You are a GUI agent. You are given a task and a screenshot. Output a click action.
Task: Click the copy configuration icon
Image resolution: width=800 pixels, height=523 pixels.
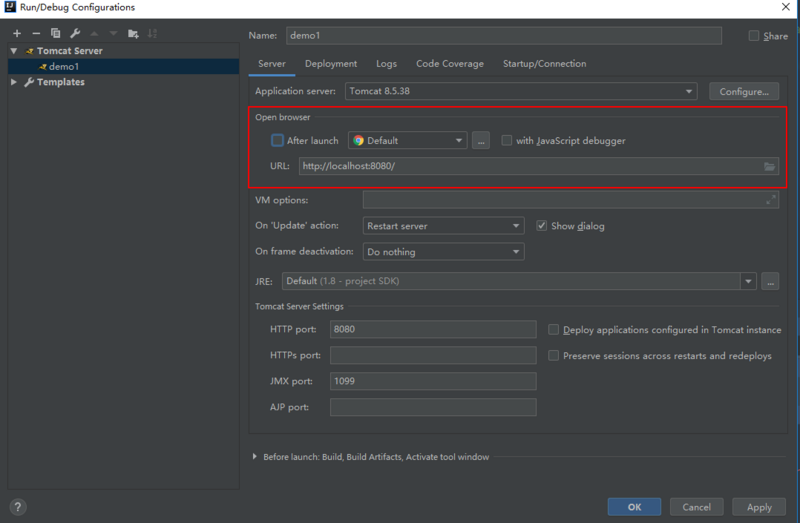click(x=55, y=33)
